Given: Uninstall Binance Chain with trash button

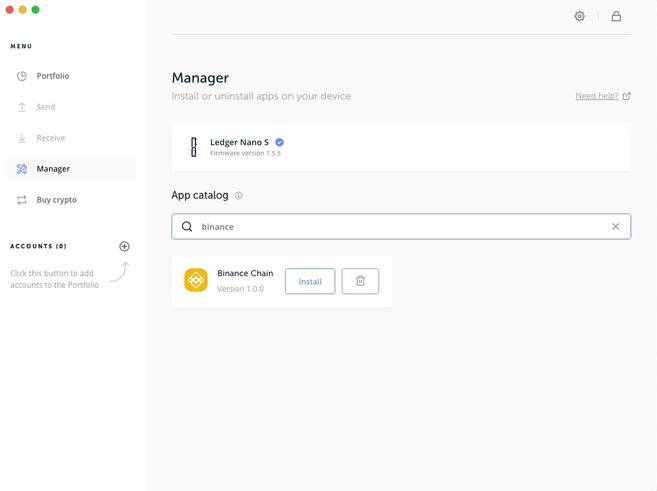Looking at the screenshot, I should [x=360, y=281].
